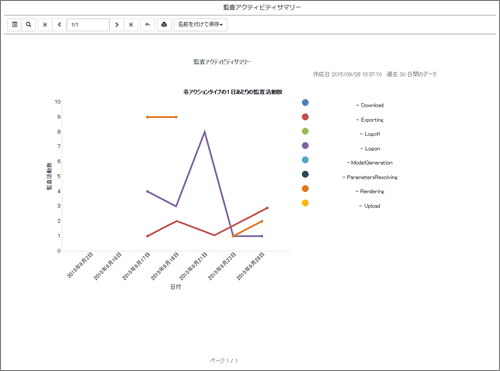Viewport: 500px width, 371px height.
Task: Click the Logoff legend green dot
Action: coord(305,131)
